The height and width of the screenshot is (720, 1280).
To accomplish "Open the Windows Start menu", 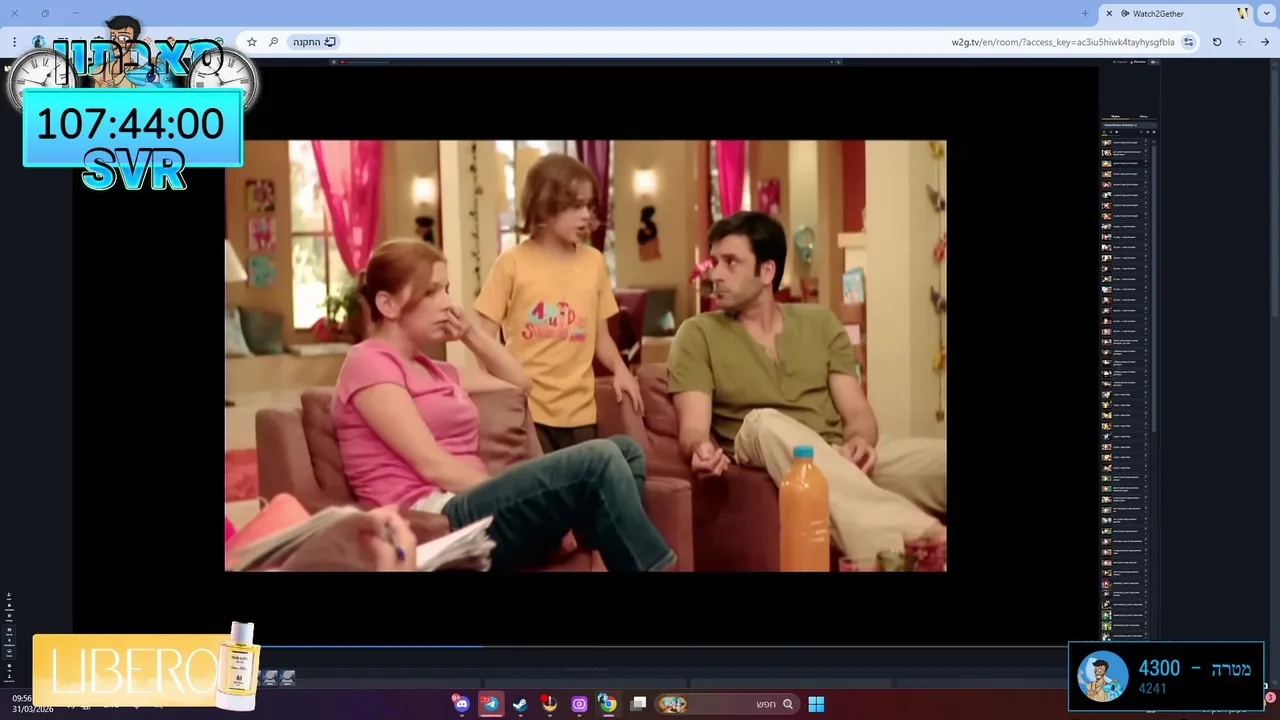I will [x=816, y=704].
